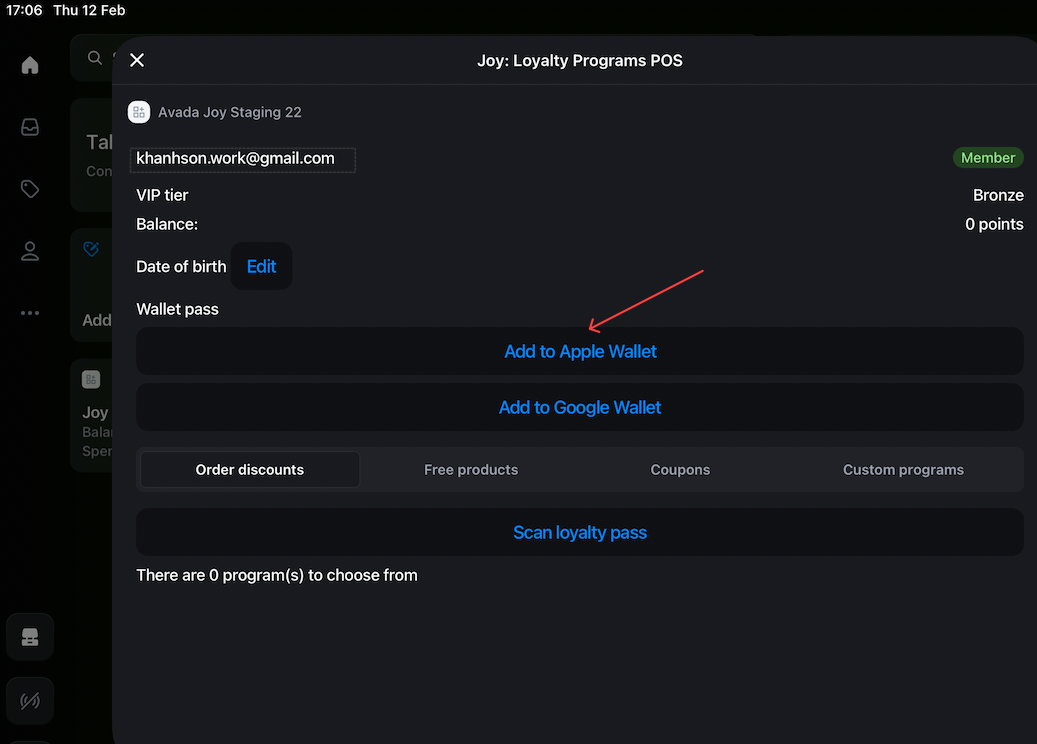Click the customer email khanhson.work@gmail.com field

pos(242,159)
